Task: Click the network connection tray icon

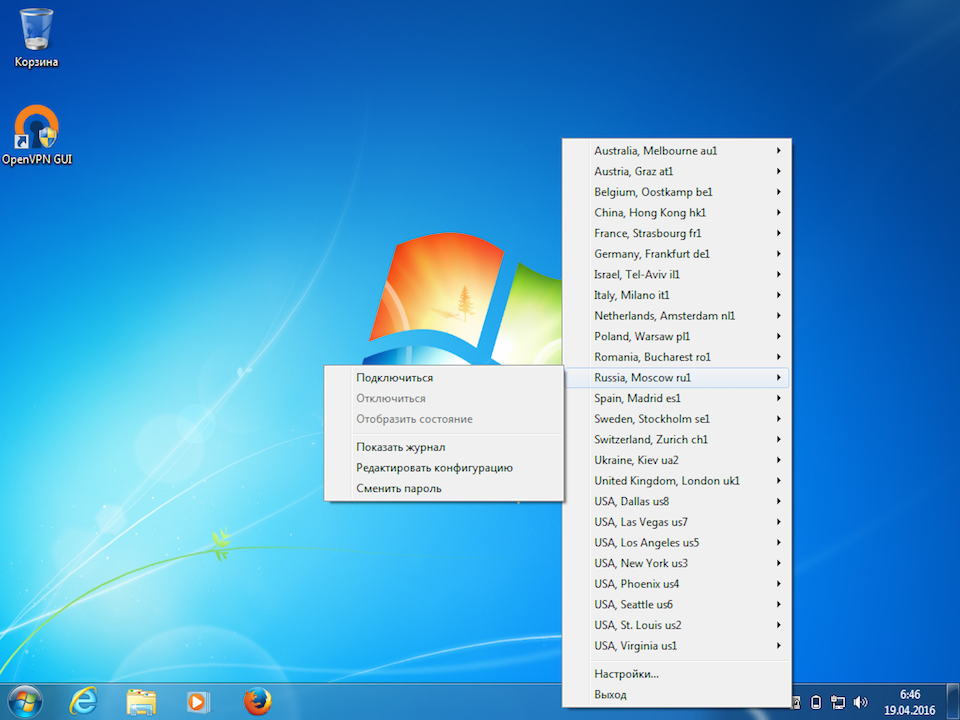Action: pos(838,702)
